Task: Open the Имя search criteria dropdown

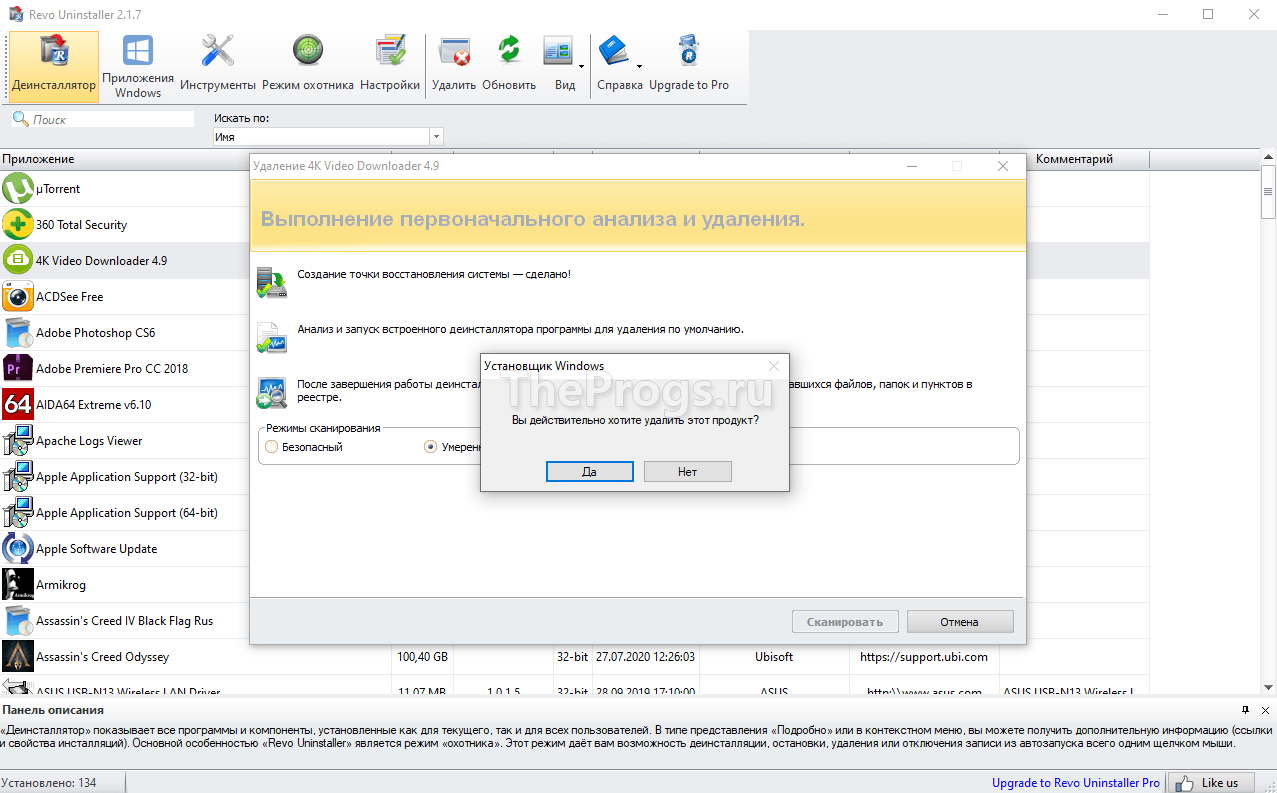Action: [436, 136]
